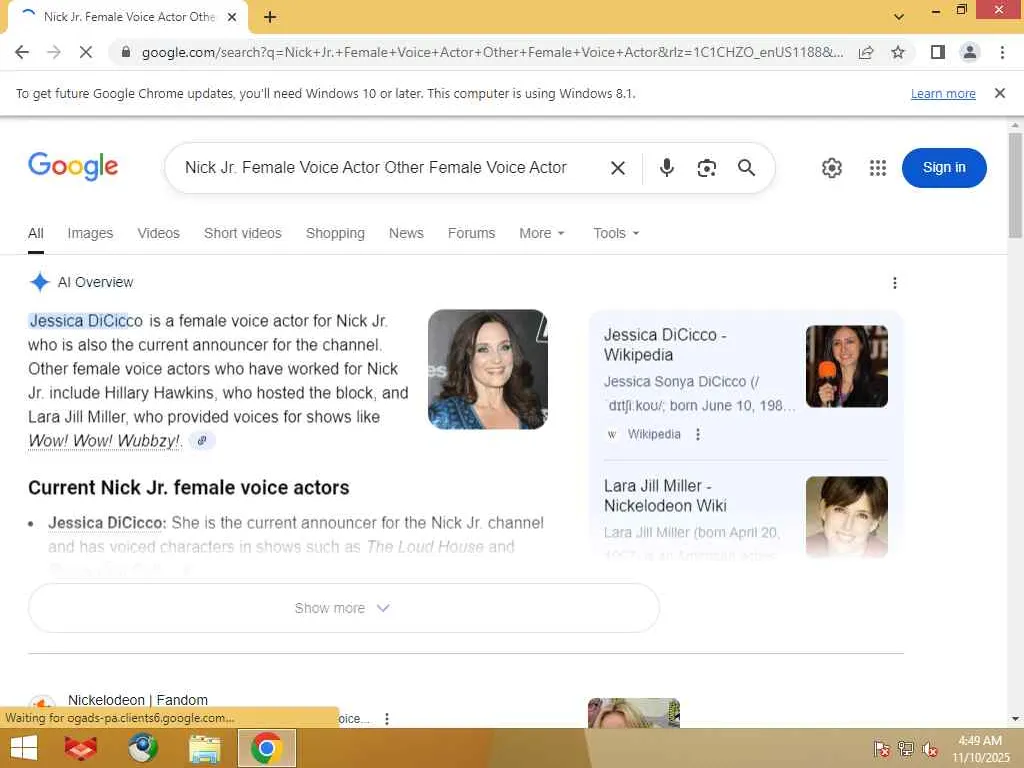Switch to the Forums tab
The image size is (1024, 768).
point(472,233)
